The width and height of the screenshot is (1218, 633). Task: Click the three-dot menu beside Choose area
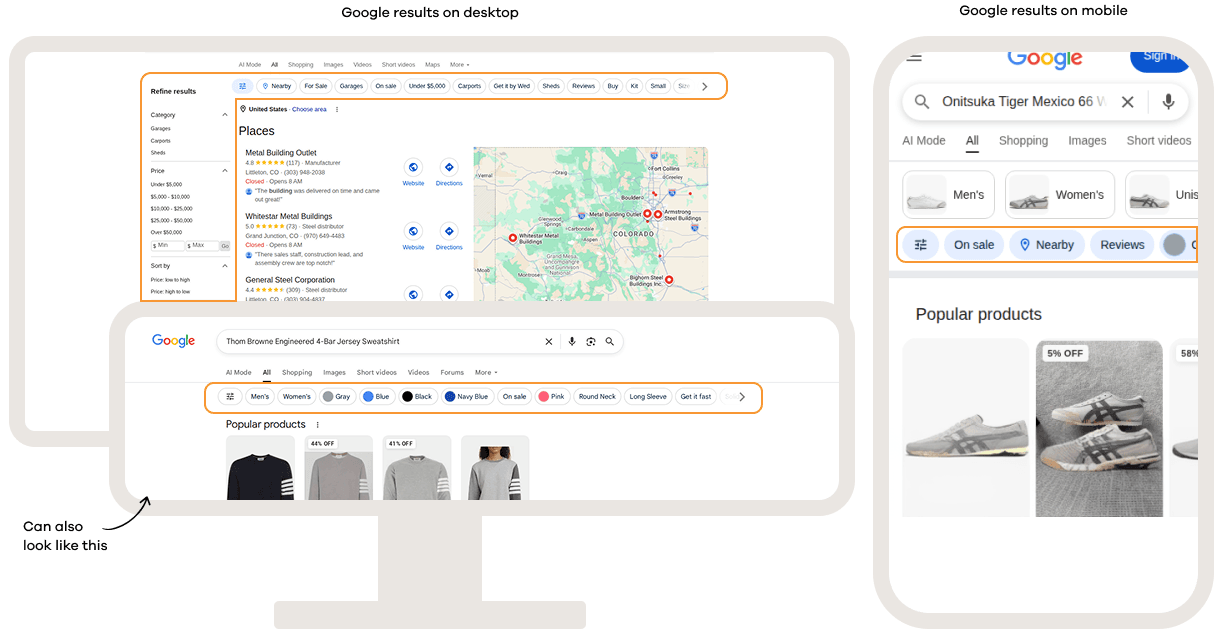point(337,109)
